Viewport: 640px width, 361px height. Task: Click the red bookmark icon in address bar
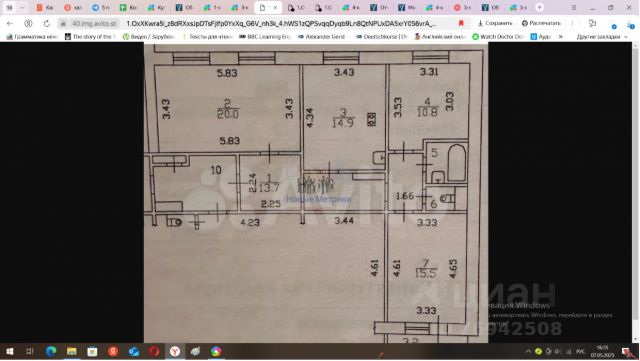pyautogui.click(x=461, y=24)
